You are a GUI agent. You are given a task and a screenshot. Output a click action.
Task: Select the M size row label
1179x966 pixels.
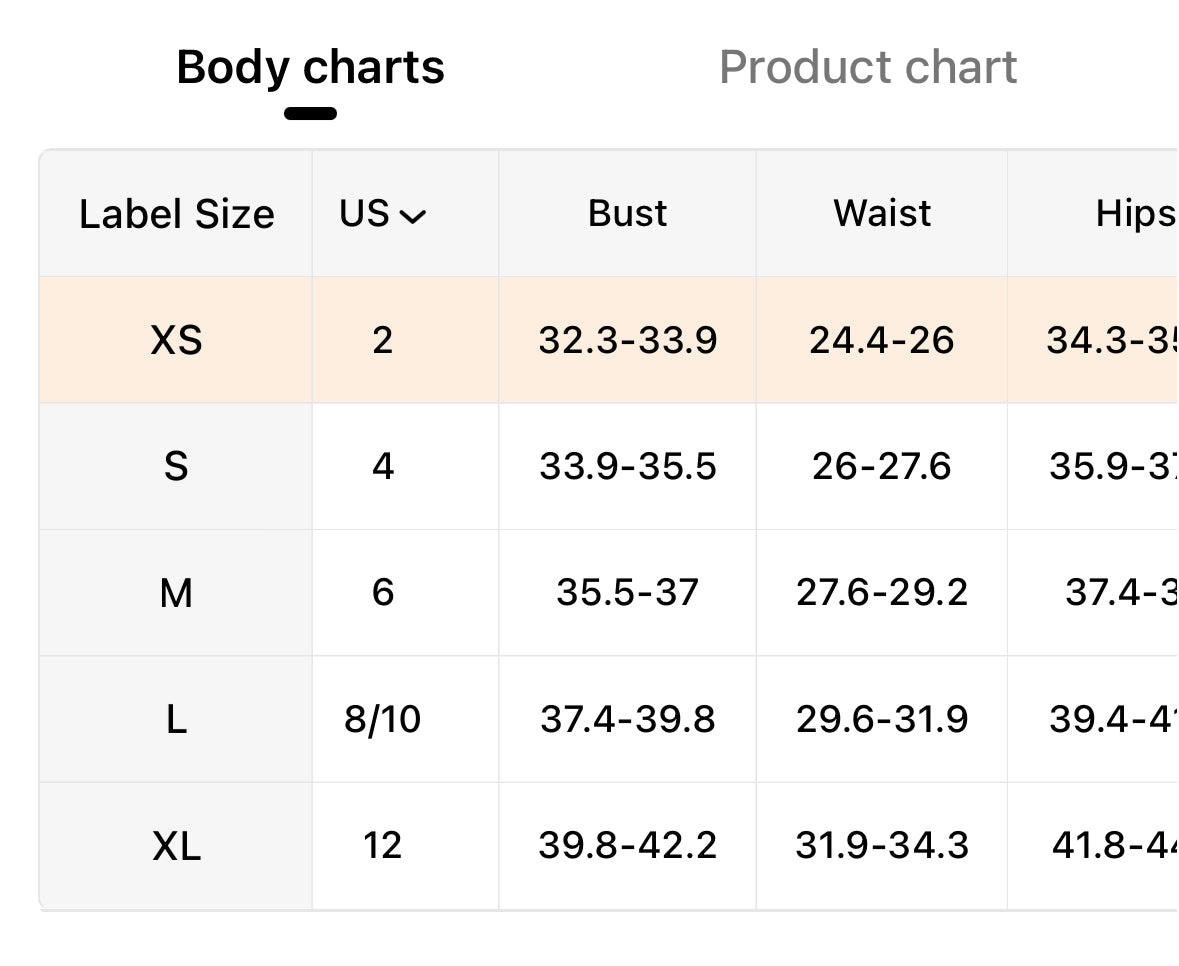pos(176,592)
